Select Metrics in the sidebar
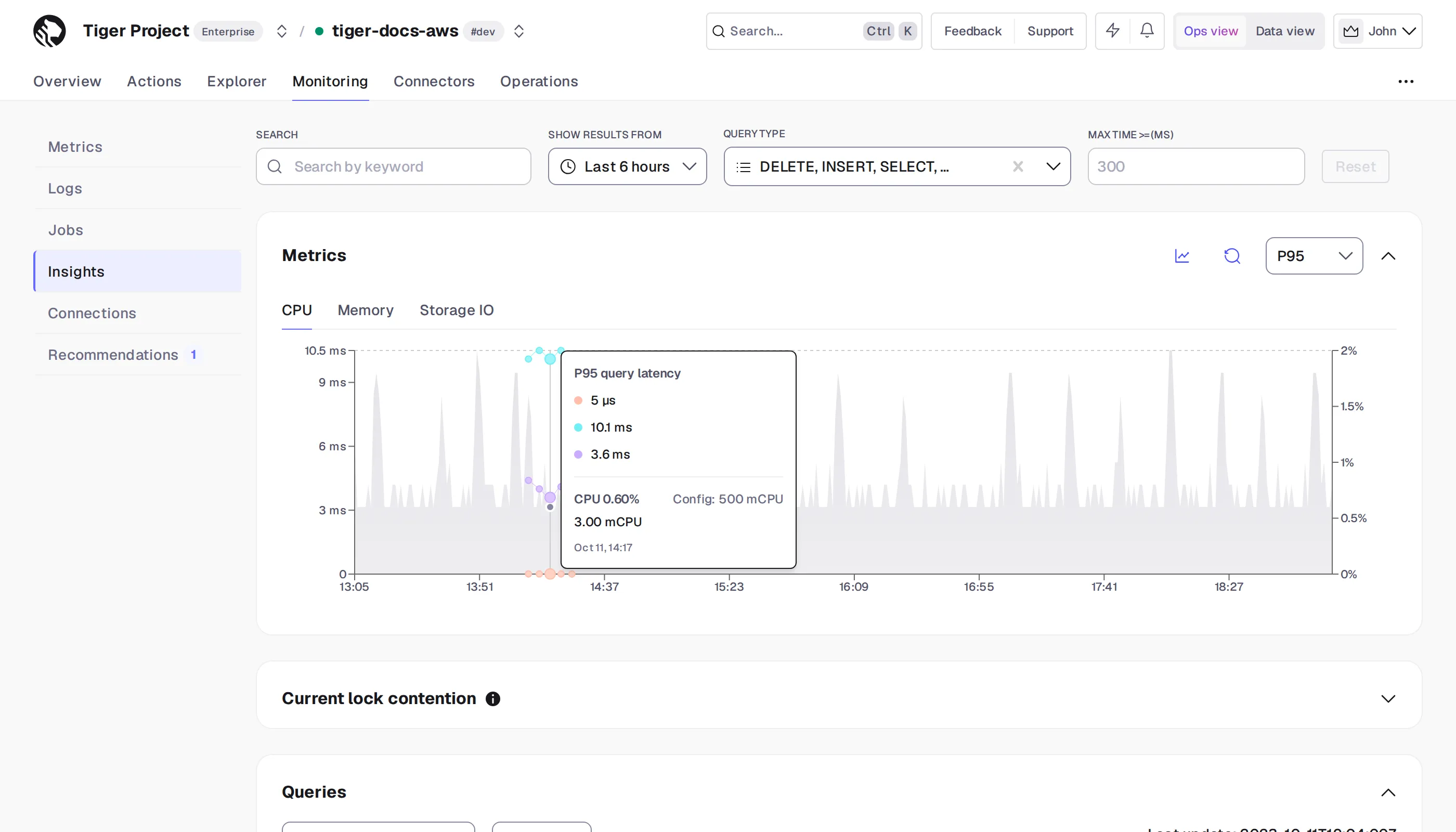 (138, 147)
